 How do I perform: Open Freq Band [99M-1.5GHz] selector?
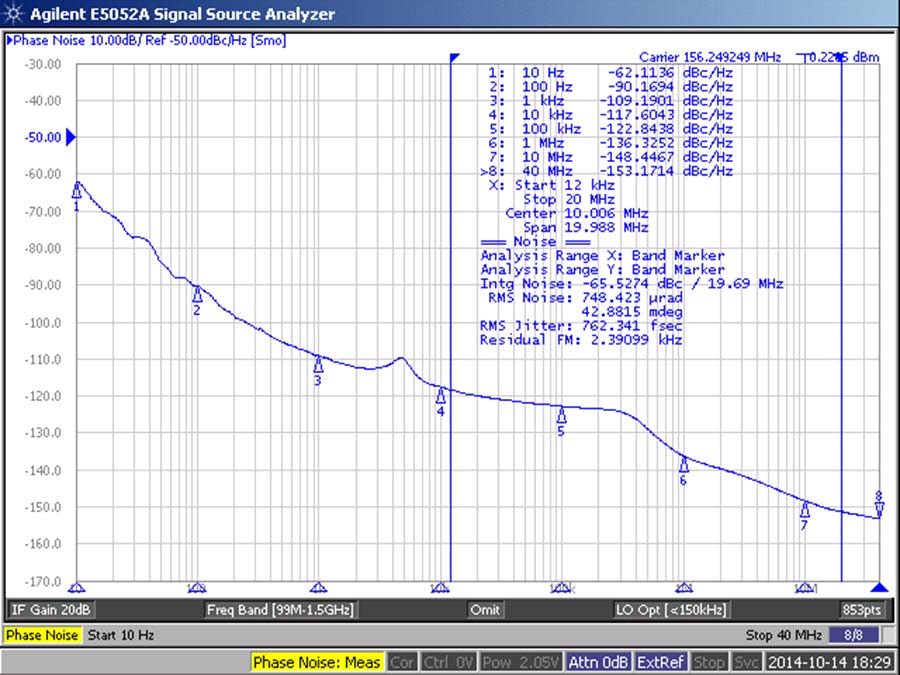click(280, 610)
